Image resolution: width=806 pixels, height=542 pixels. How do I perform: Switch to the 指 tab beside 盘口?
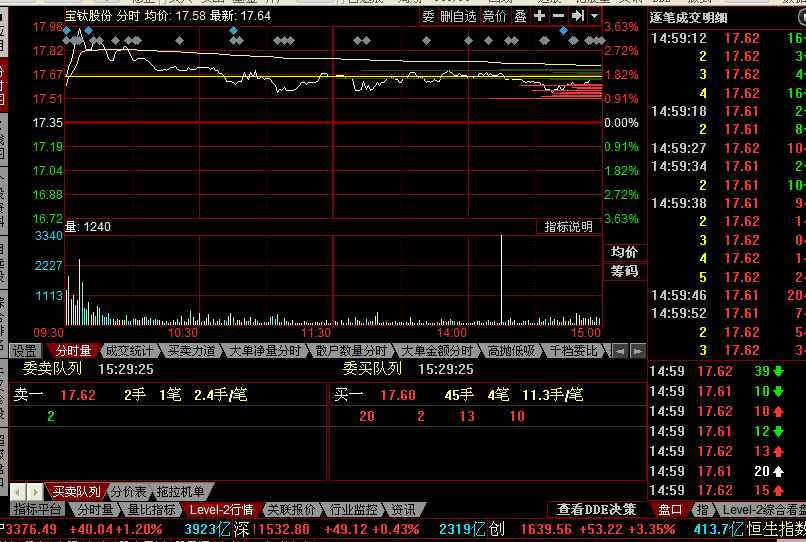click(703, 510)
